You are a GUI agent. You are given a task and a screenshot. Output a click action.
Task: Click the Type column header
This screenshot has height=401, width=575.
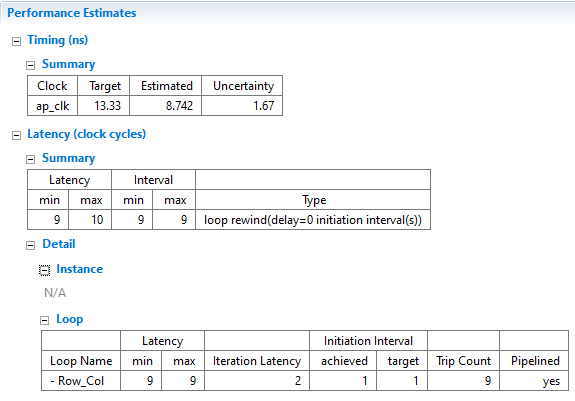(x=313, y=200)
